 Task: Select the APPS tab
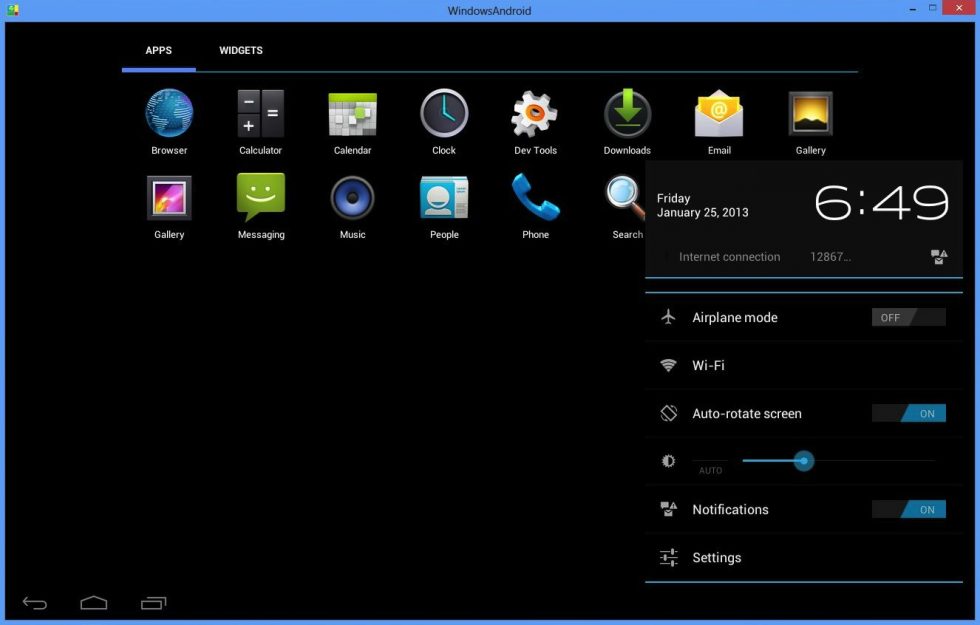(x=158, y=50)
